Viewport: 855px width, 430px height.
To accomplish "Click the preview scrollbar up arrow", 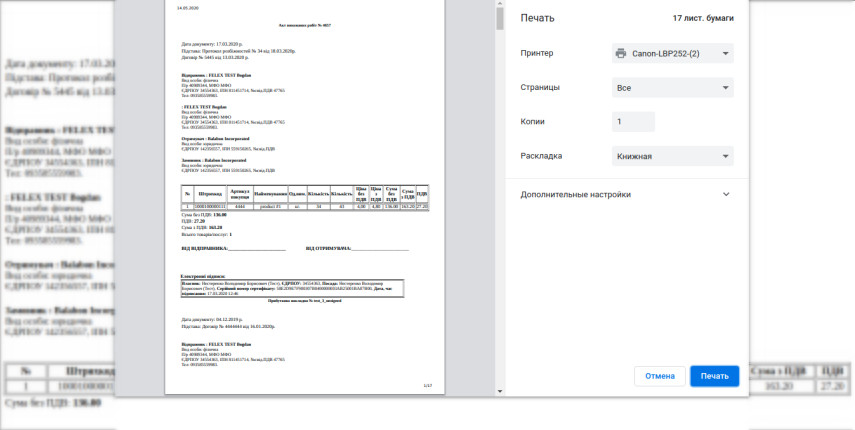I will tap(500, 3).
